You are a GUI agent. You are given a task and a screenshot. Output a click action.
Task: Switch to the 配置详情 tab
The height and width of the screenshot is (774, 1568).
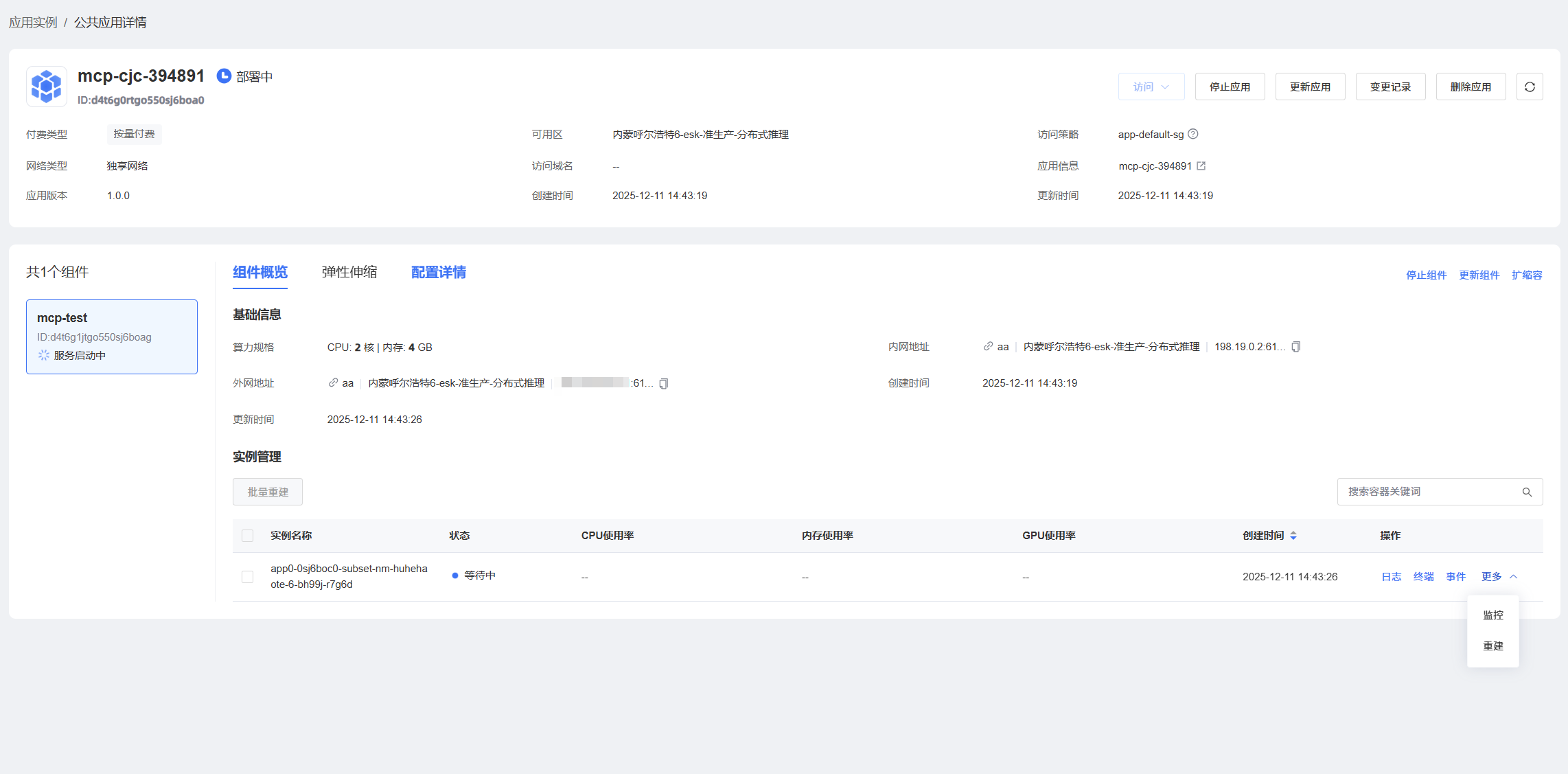coord(438,272)
